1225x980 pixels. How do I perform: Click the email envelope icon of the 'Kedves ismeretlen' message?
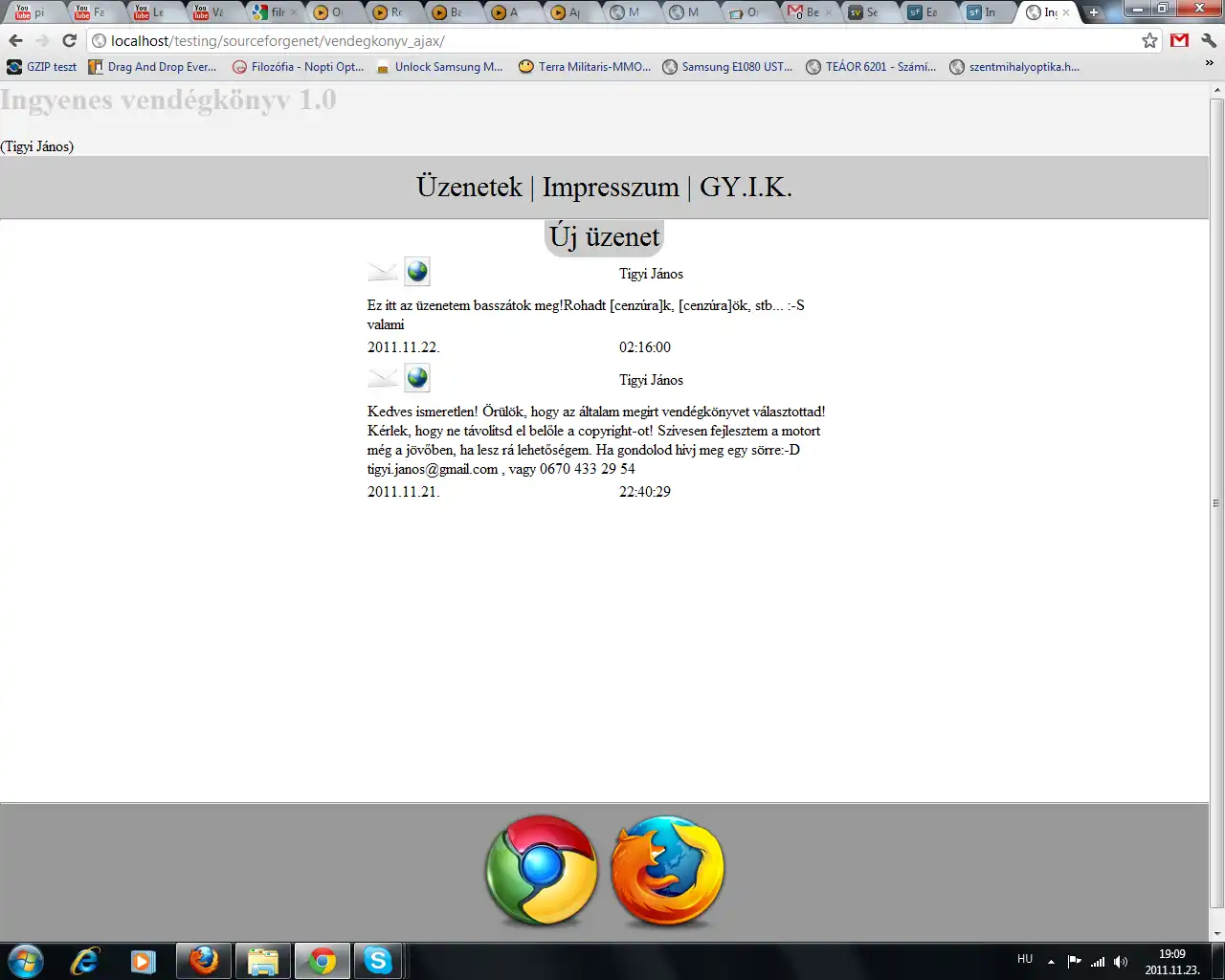click(x=383, y=379)
